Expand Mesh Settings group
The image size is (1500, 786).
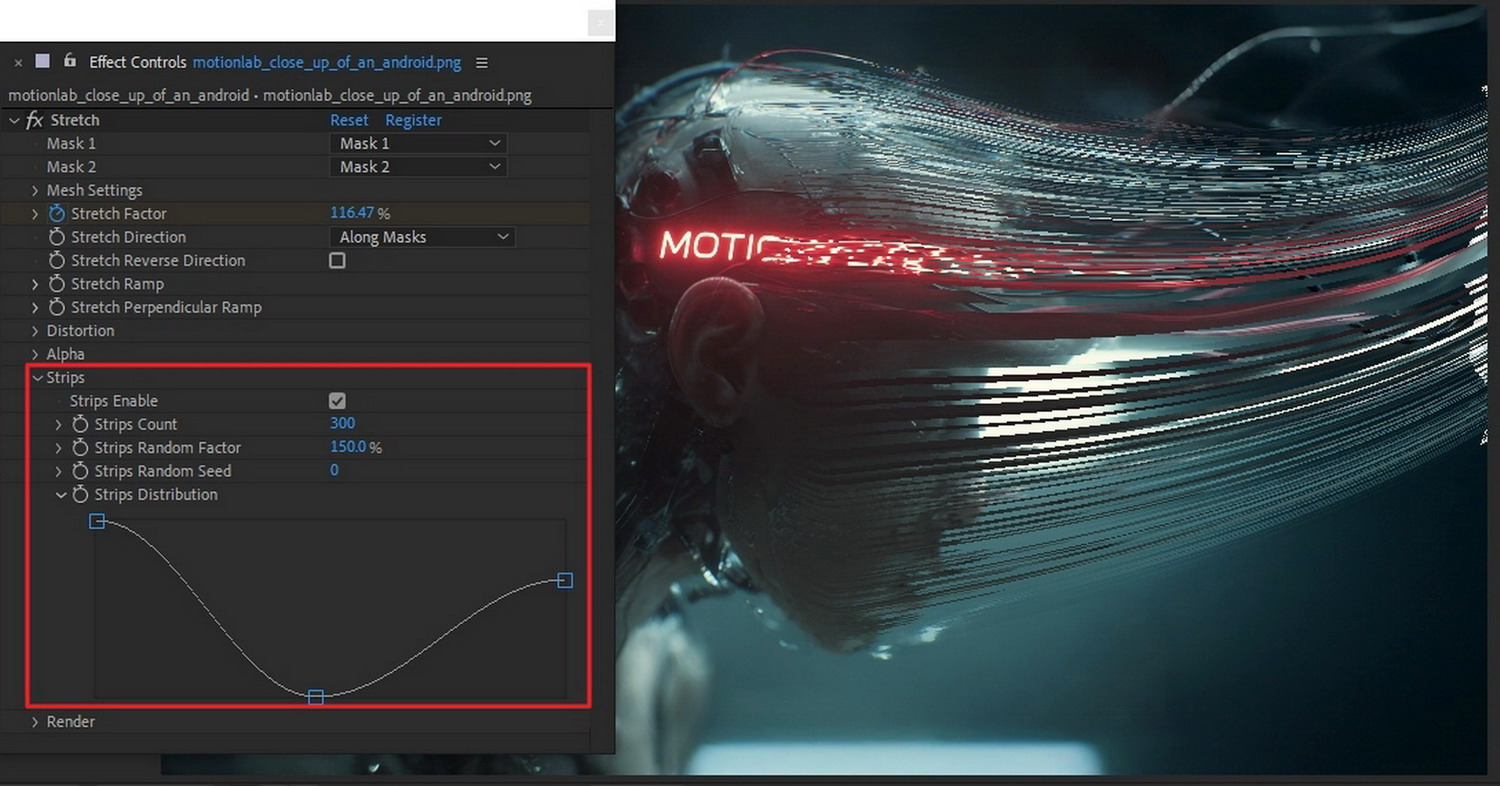tap(36, 190)
